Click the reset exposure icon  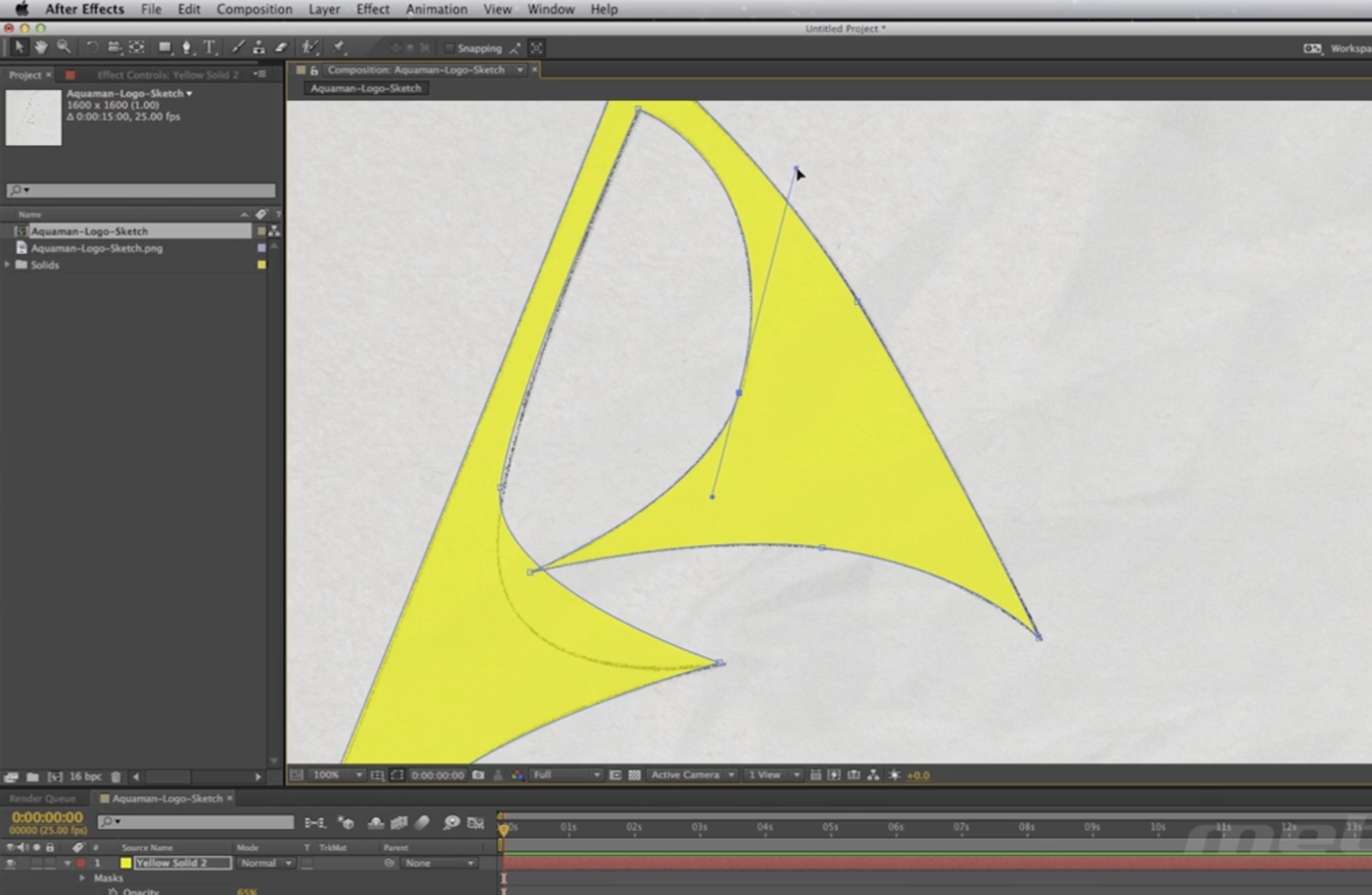pyautogui.click(x=894, y=774)
